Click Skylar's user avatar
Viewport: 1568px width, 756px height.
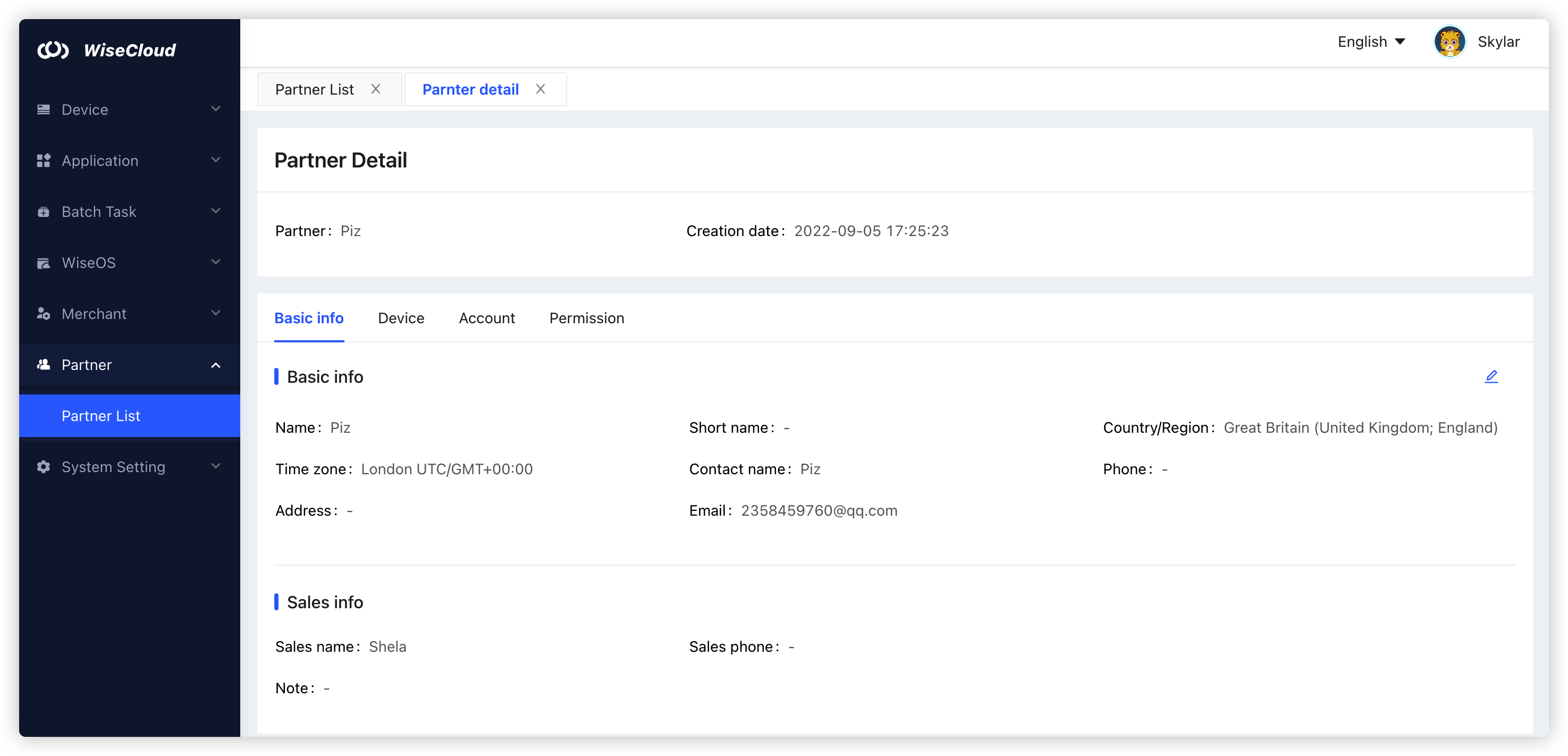(x=1449, y=42)
